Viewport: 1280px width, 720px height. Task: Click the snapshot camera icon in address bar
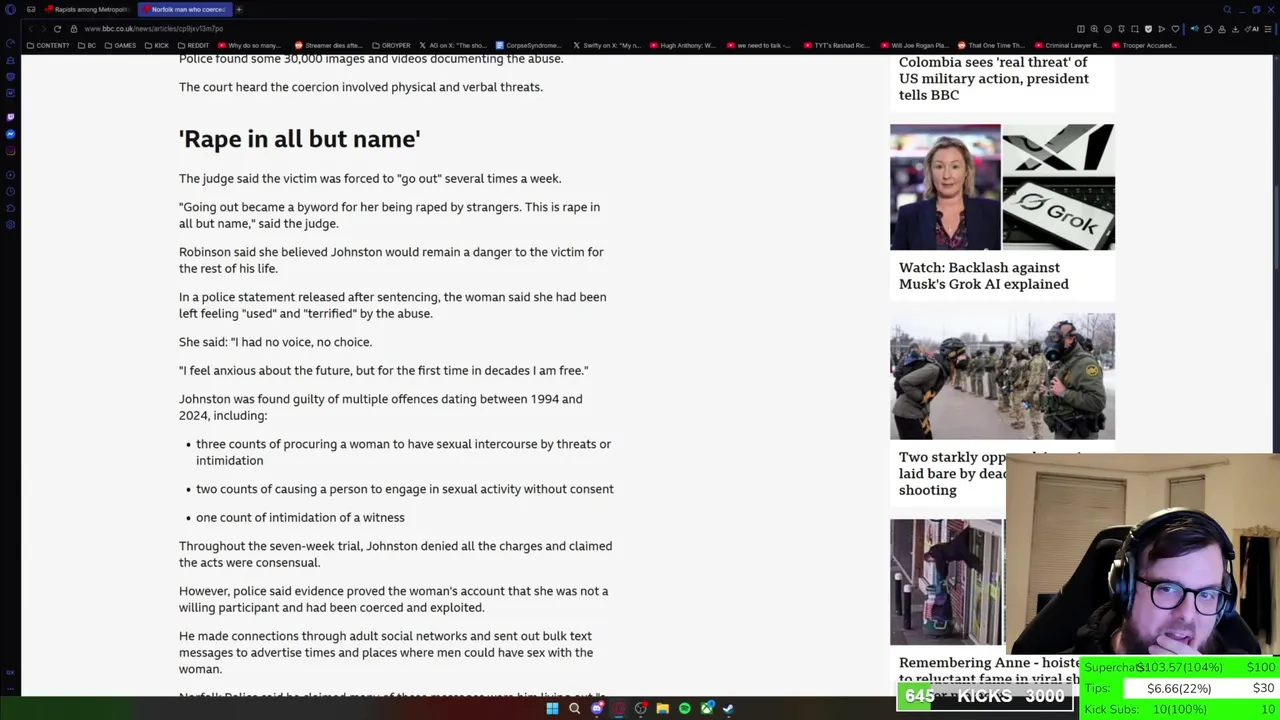[1134, 29]
